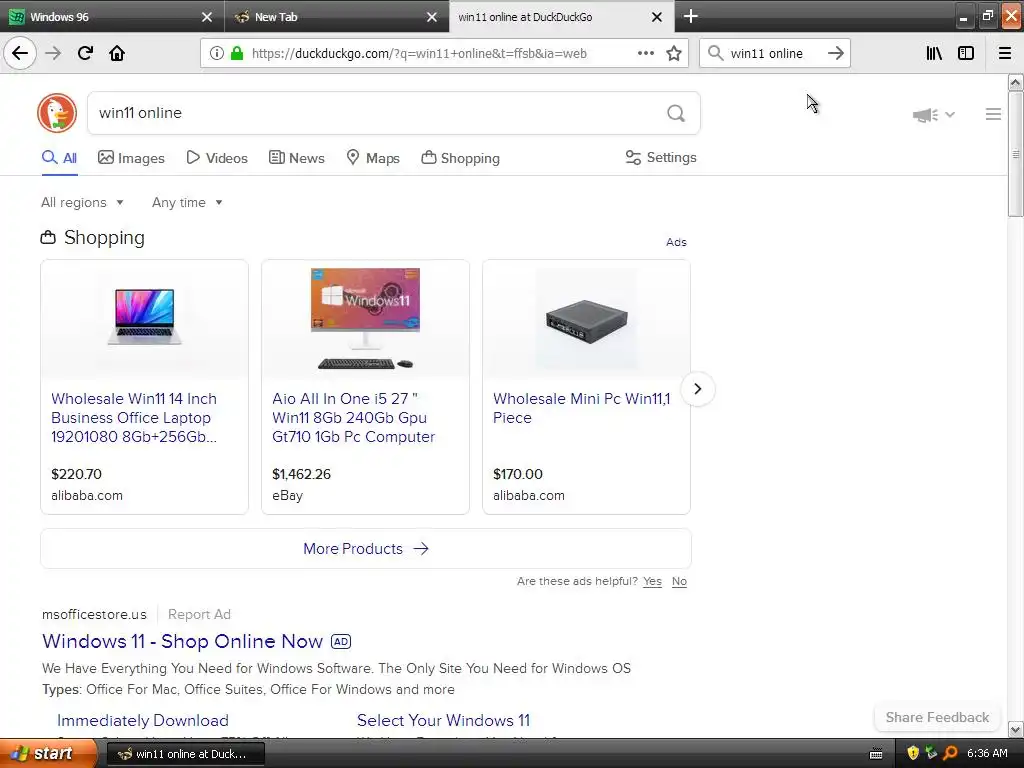
Task: Click the security shield tray icon
Action: coord(913,754)
